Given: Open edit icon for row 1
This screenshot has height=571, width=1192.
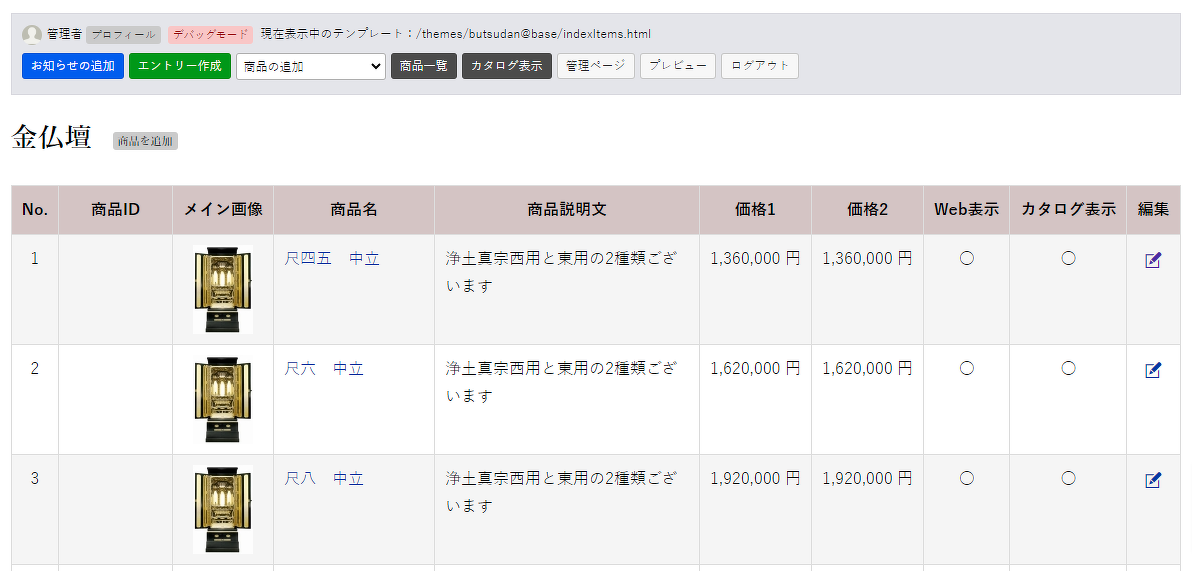Looking at the screenshot, I should (x=1153, y=260).
